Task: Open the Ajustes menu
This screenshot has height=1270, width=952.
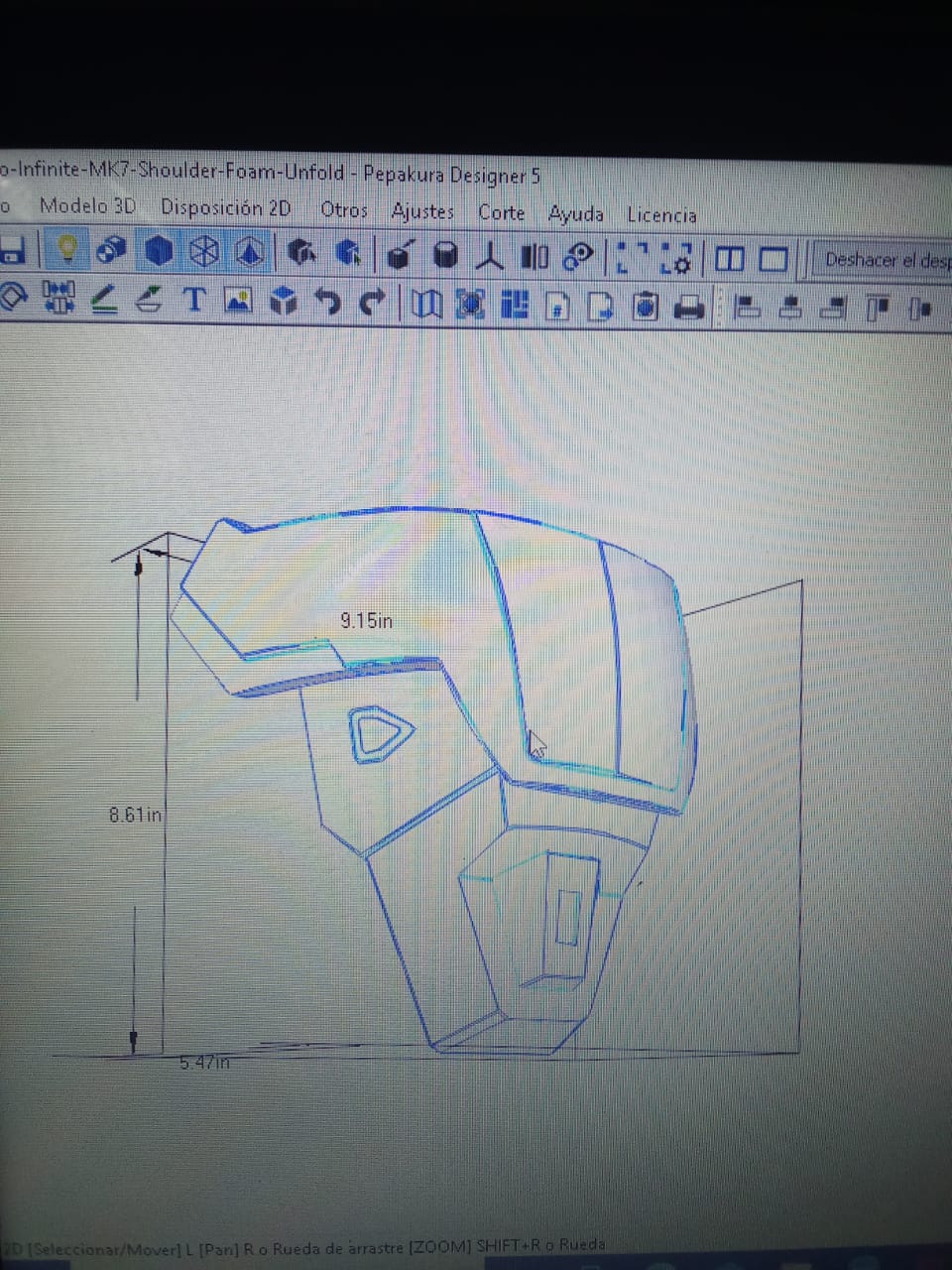Action: pos(422,211)
